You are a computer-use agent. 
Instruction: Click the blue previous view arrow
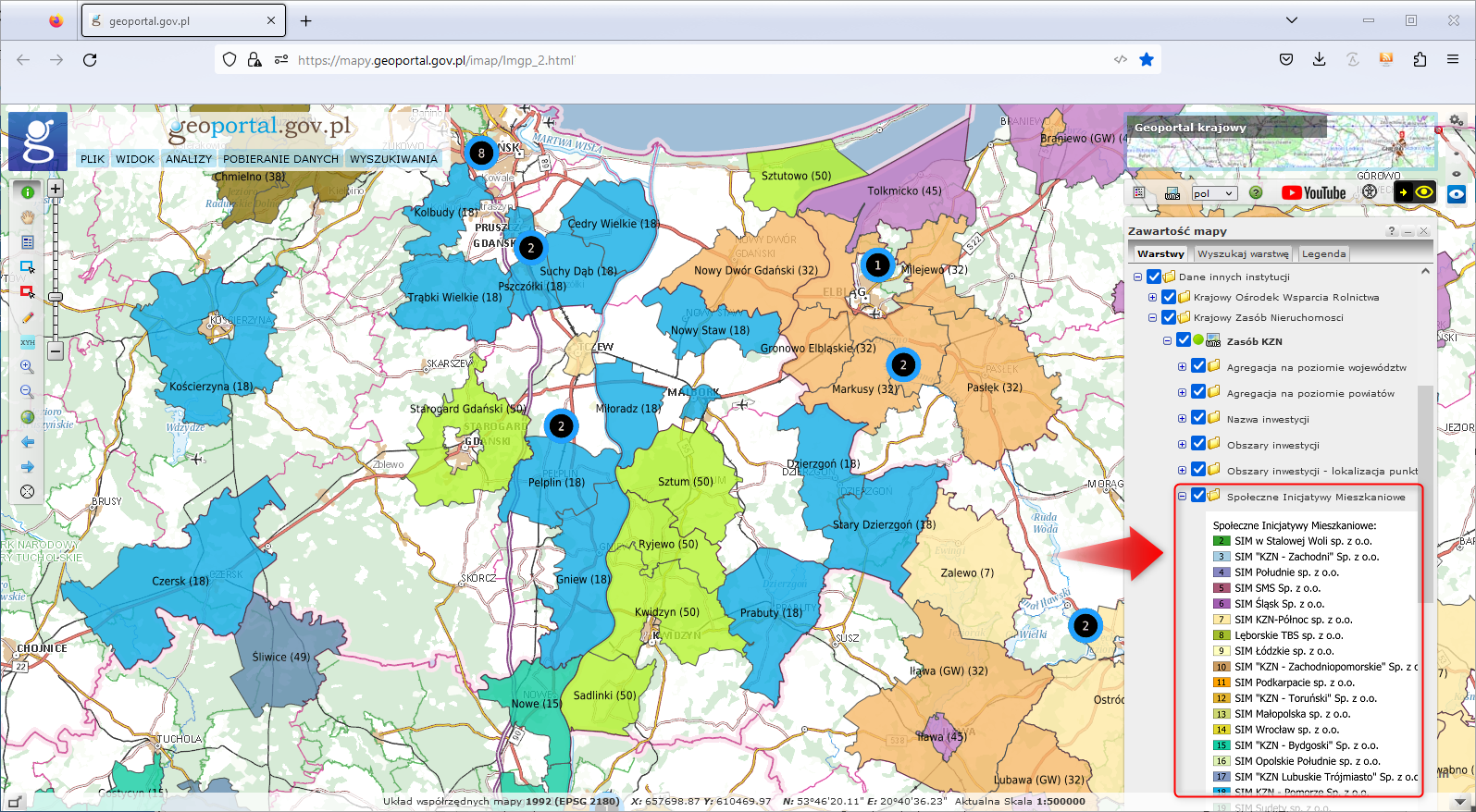pyautogui.click(x=28, y=442)
